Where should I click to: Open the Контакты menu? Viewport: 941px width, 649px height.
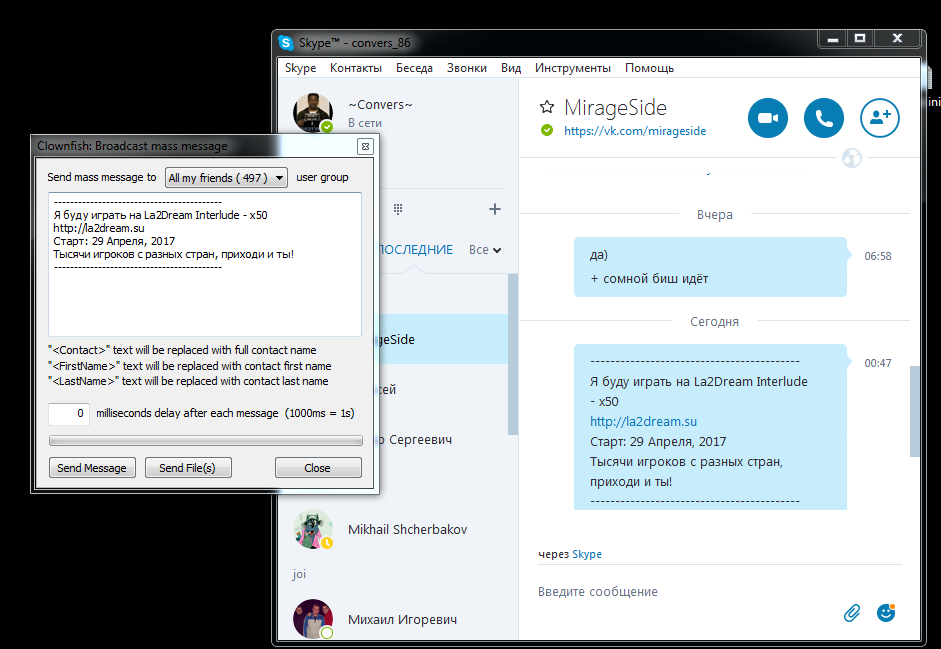356,68
